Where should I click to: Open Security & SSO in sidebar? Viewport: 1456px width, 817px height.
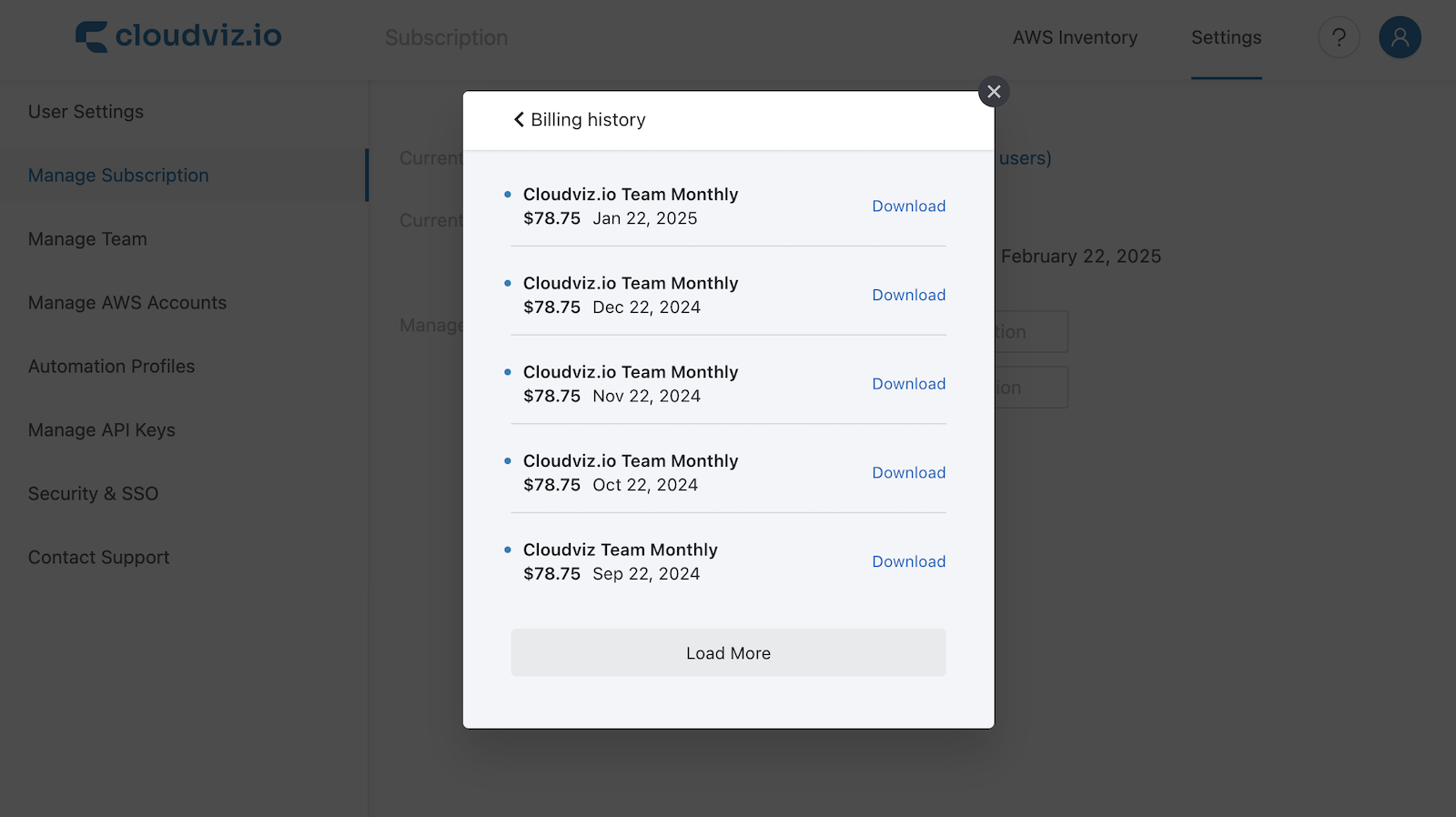coord(93,494)
